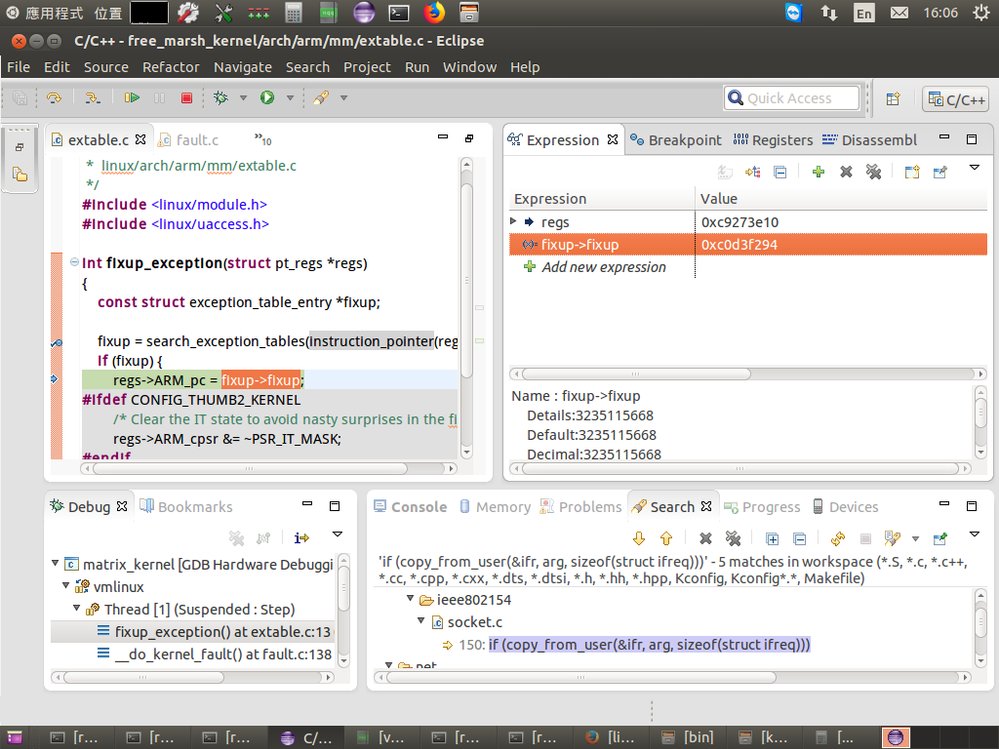Image resolution: width=999 pixels, height=749 pixels.
Task: Resume execution with the green Resume icon
Action: (132, 97)
